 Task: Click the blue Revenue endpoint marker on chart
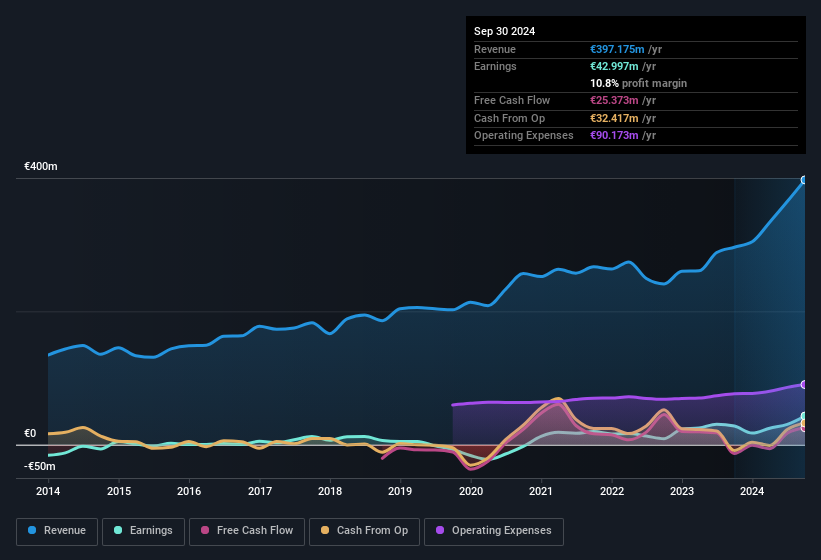click(804, 181)
